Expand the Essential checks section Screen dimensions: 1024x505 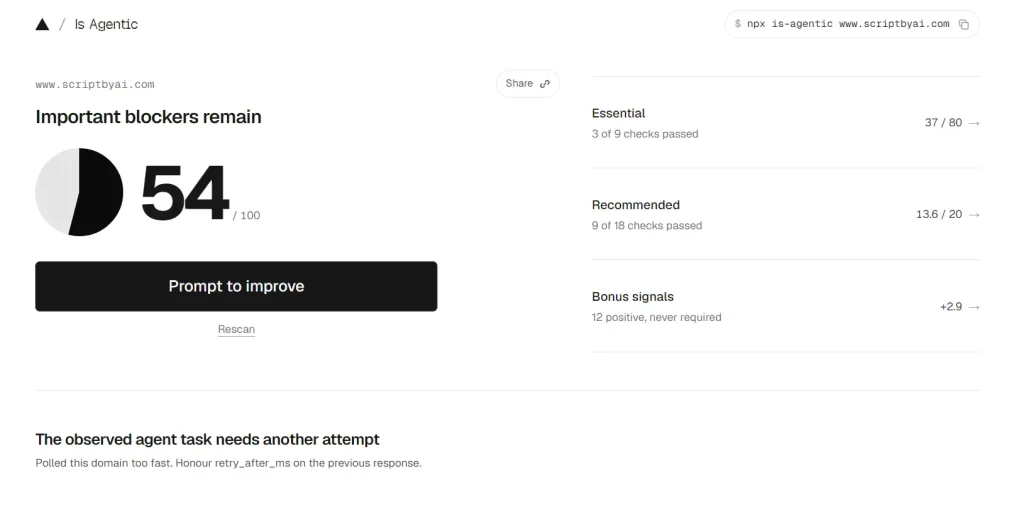(x=786, y=123)
